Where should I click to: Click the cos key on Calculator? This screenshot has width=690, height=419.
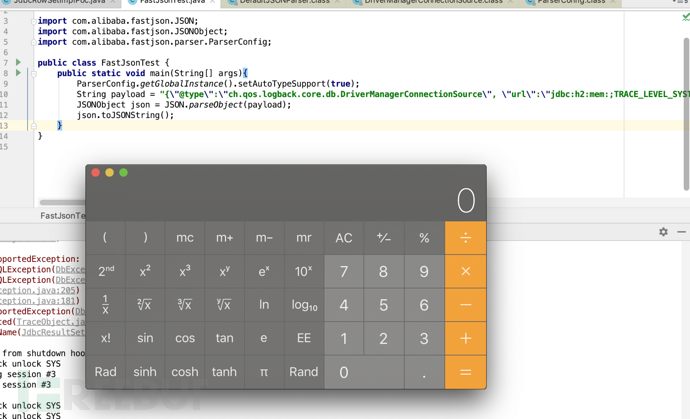click(x=185, y=338)
